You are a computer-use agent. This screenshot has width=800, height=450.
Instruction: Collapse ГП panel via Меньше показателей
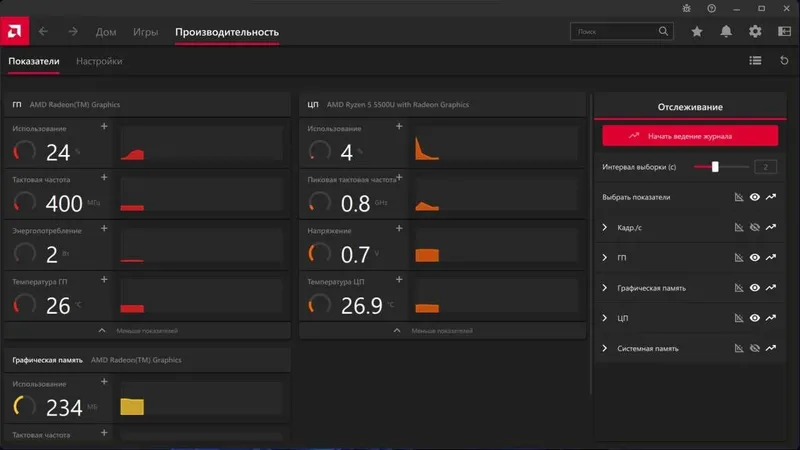138,331
